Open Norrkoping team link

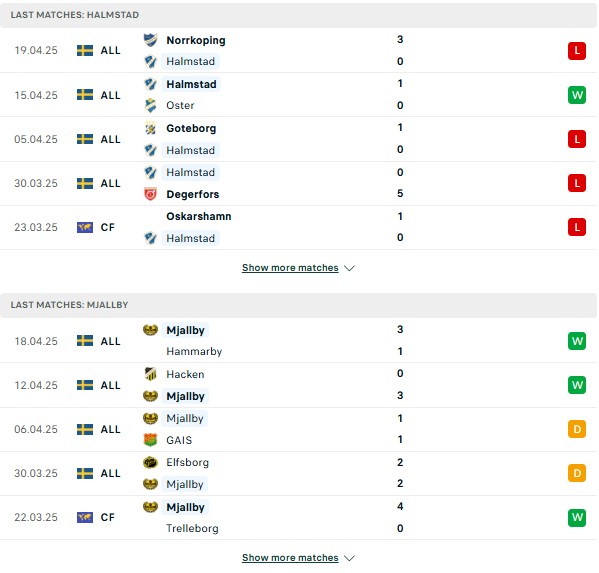[196, 40]
